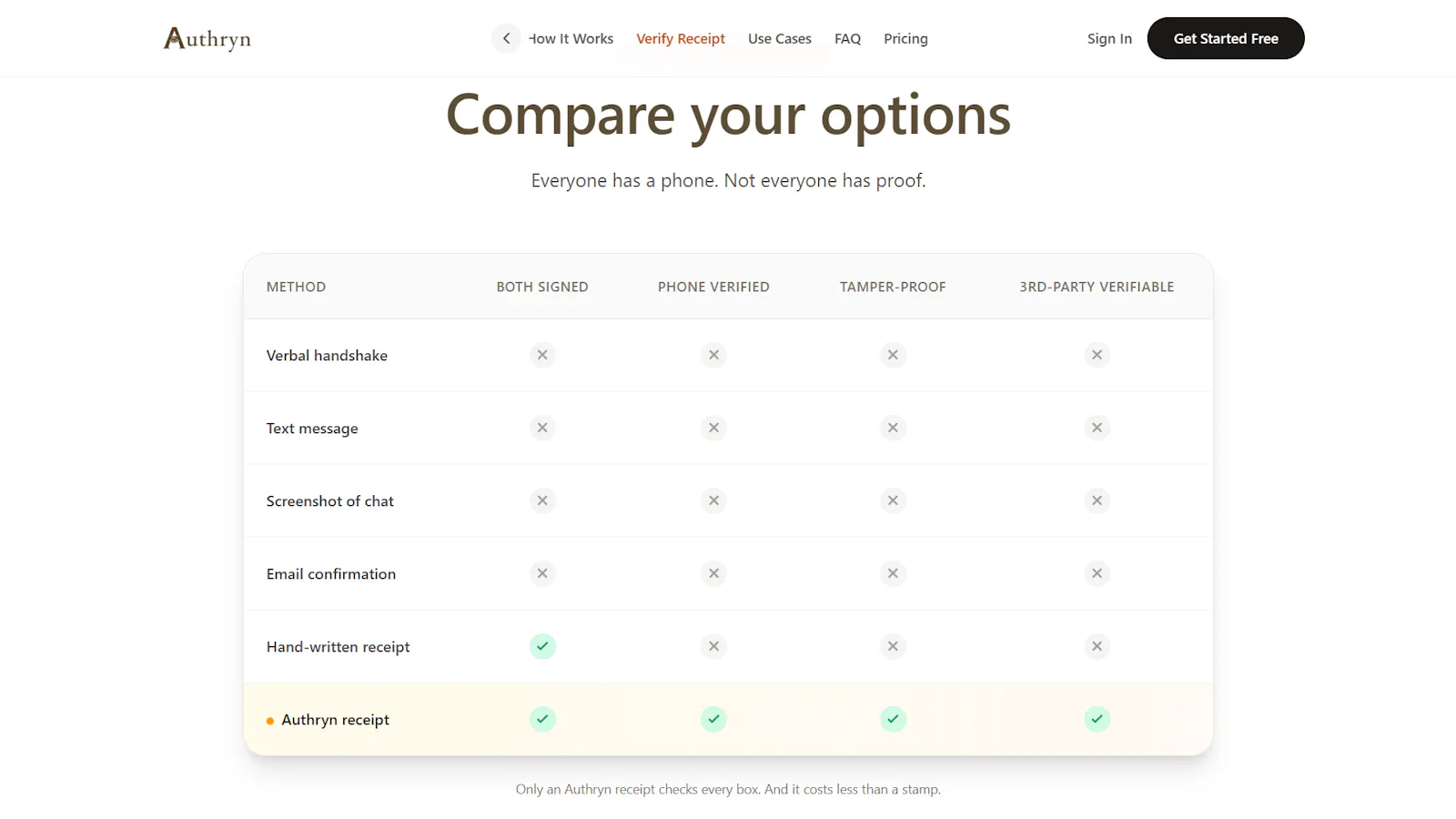
Task: Click Screenshot of chat Tamper-Proof X icon
Action: pyautogui.click(x=893, y=500)
